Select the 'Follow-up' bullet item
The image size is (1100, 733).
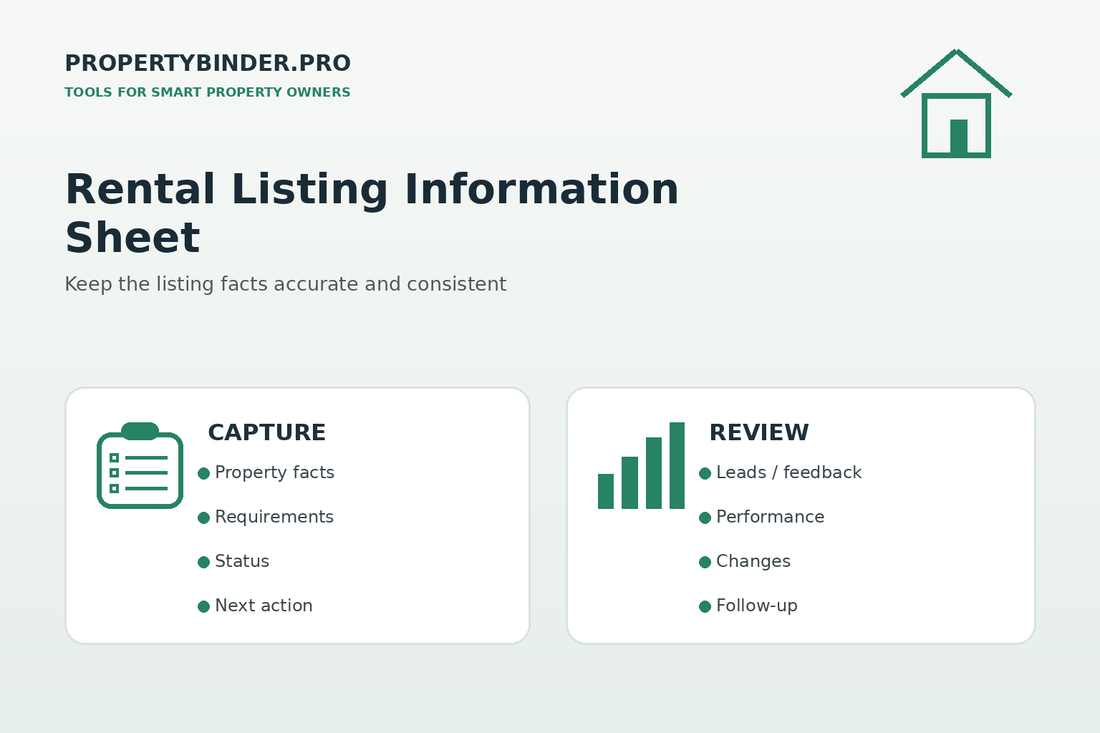click(749, 606)
